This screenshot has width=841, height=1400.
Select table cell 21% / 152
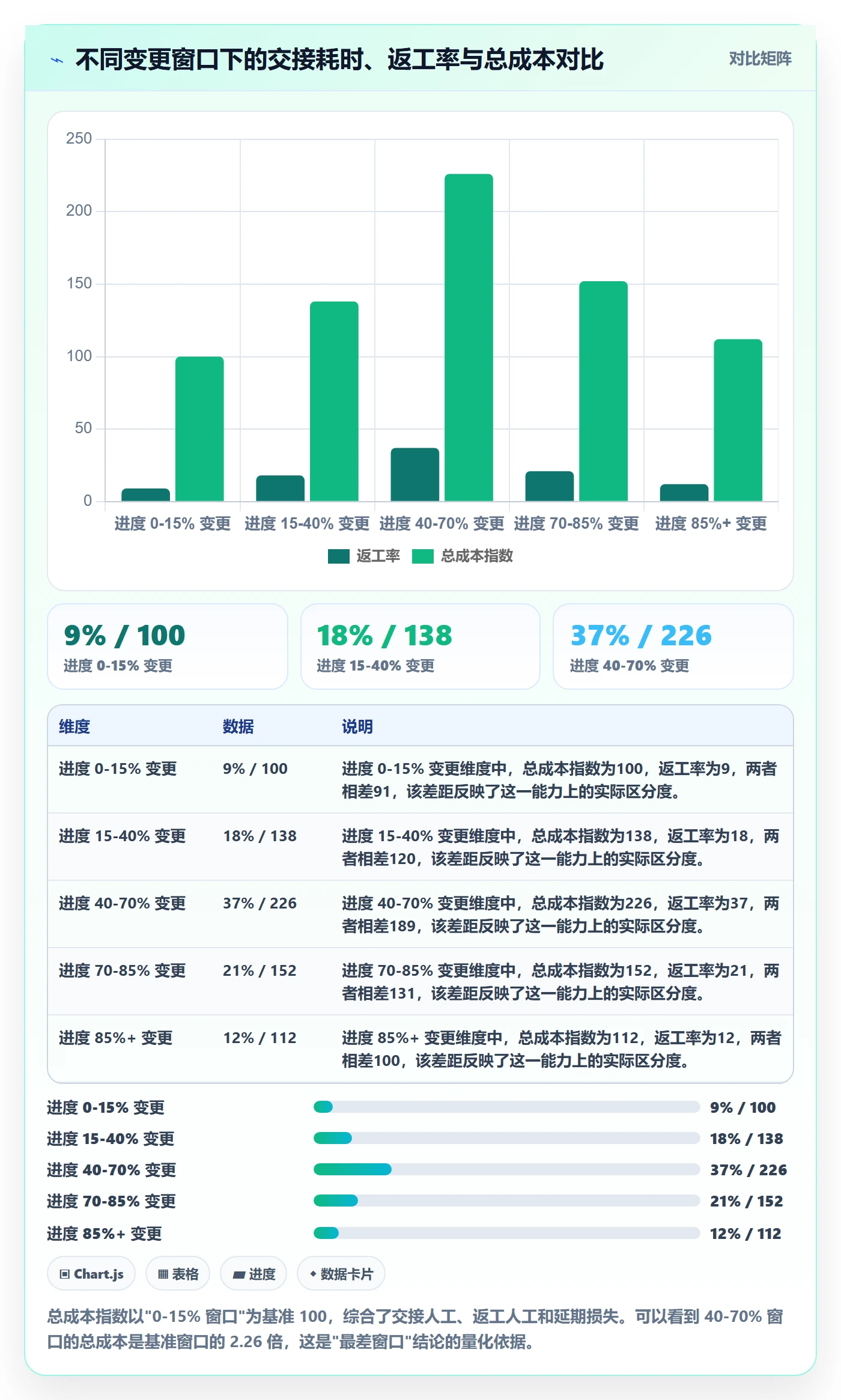point(260,970)
